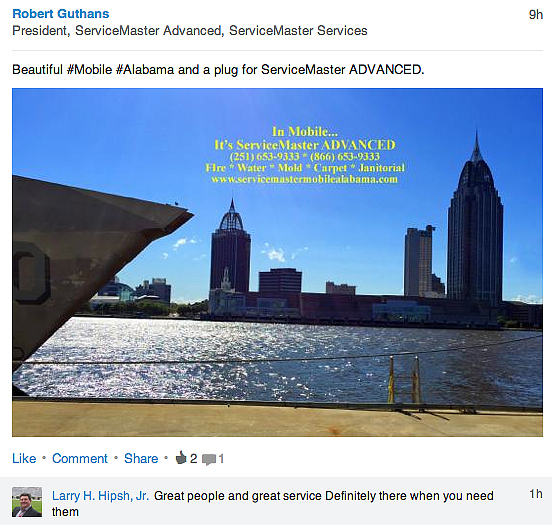Click the comment bubble count icon
The height and width of the screenshot is (525, 552).
(209, 460)
